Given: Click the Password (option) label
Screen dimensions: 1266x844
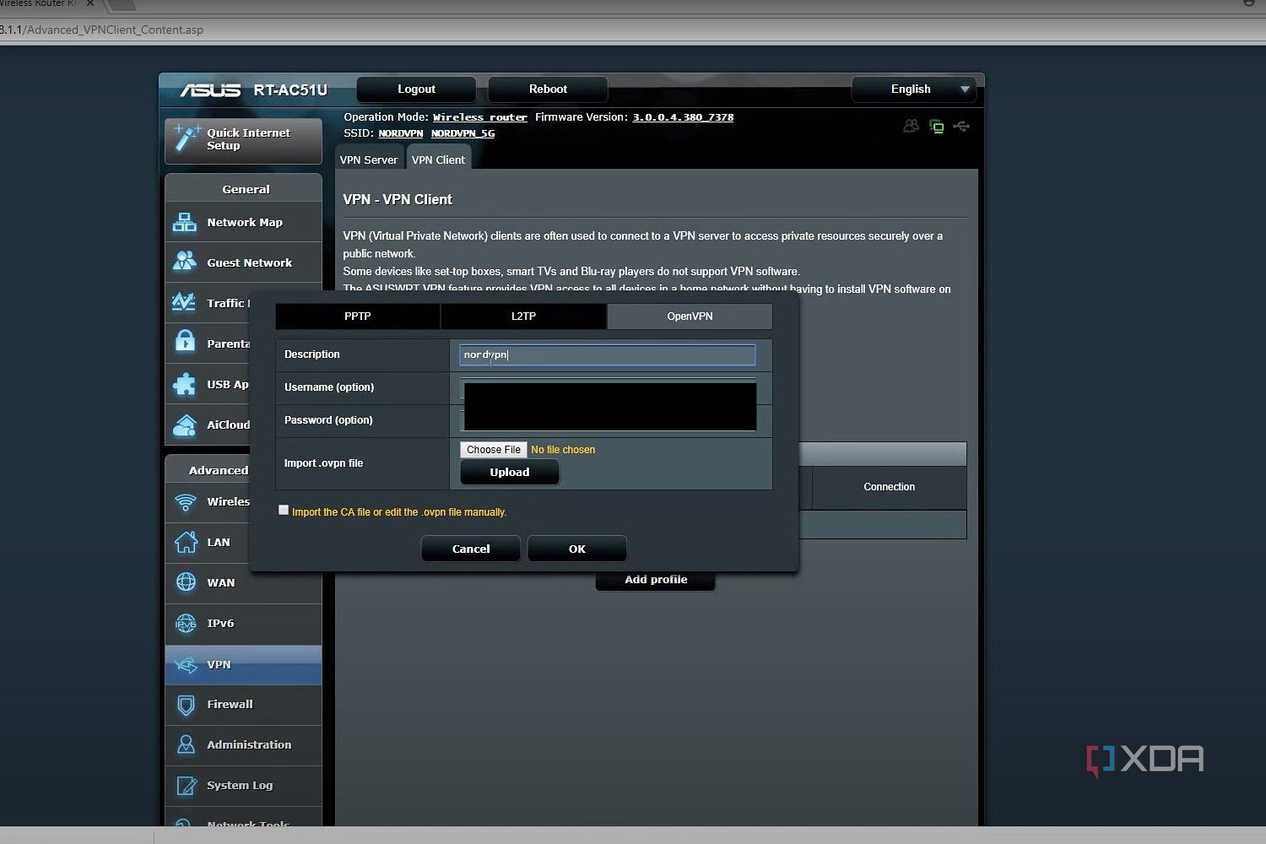Looking at the screenshot, I should 328,420.
